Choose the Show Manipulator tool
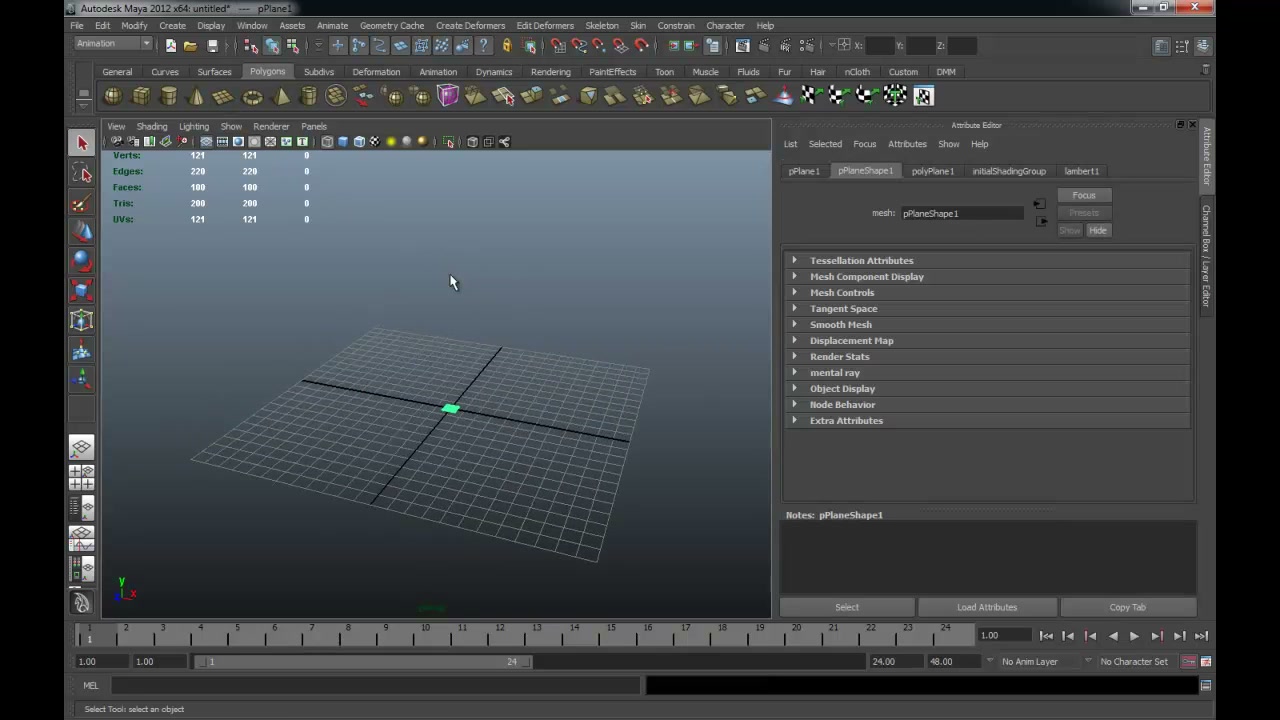 82,379
